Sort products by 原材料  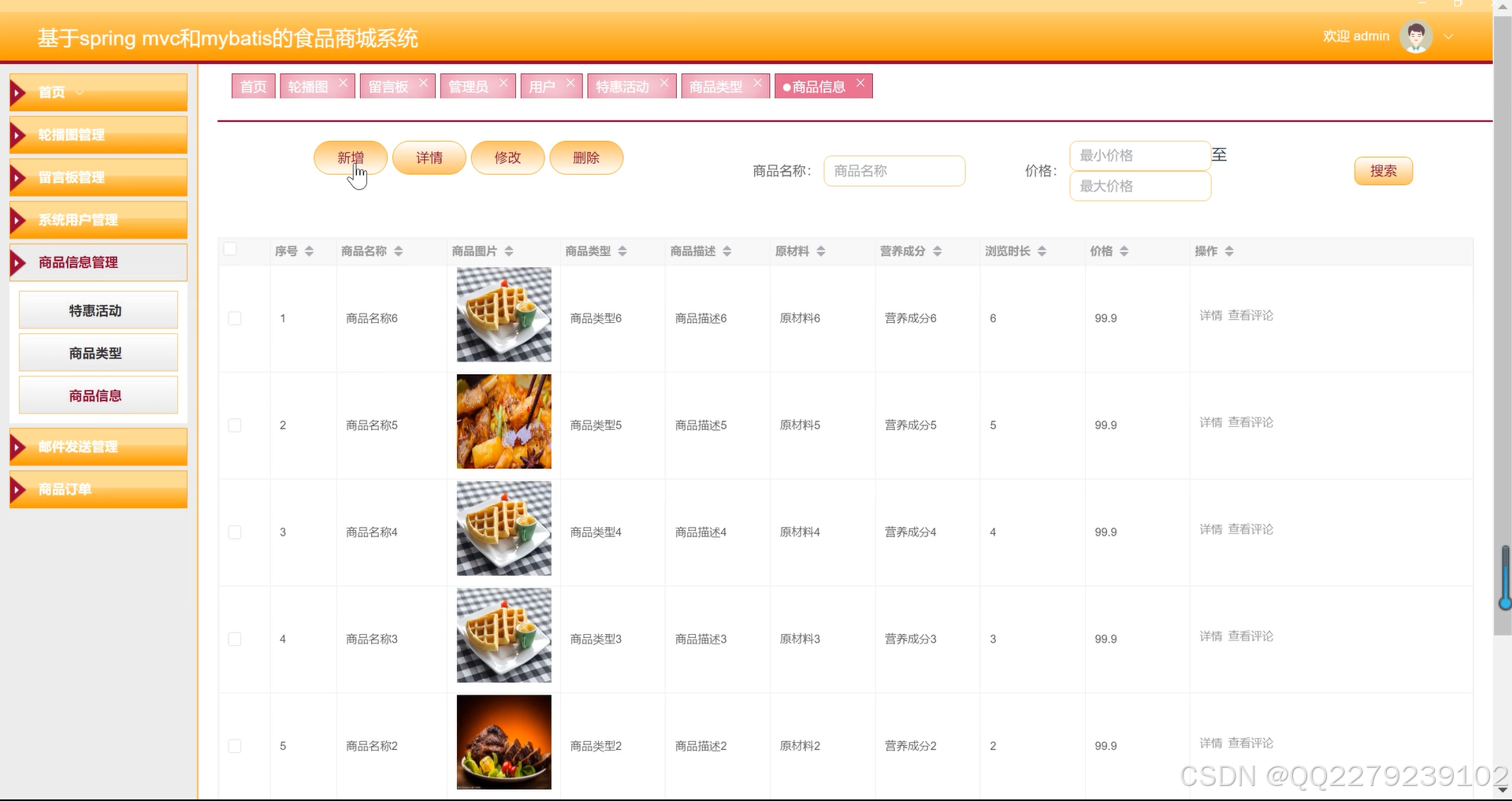(x=823, y=251)
